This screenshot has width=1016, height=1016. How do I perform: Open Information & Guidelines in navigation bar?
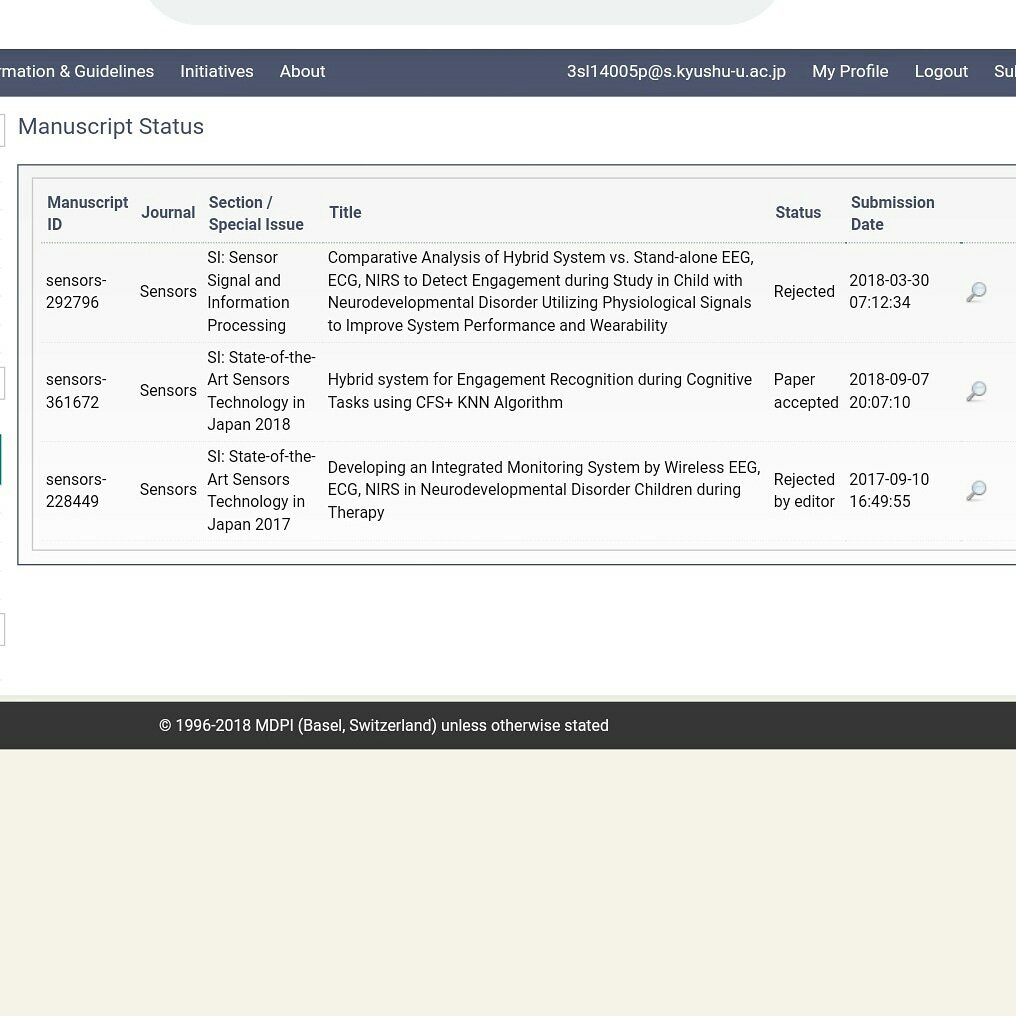(77, 72)
